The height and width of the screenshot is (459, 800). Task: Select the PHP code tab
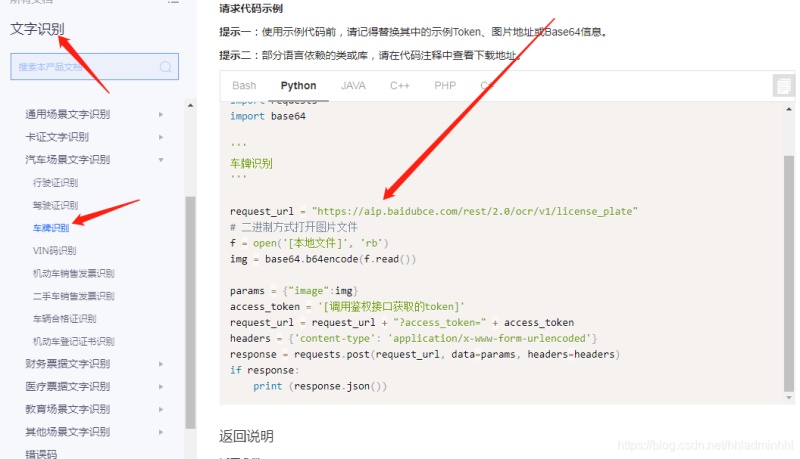pyautogui.click(x=445, y=86)
